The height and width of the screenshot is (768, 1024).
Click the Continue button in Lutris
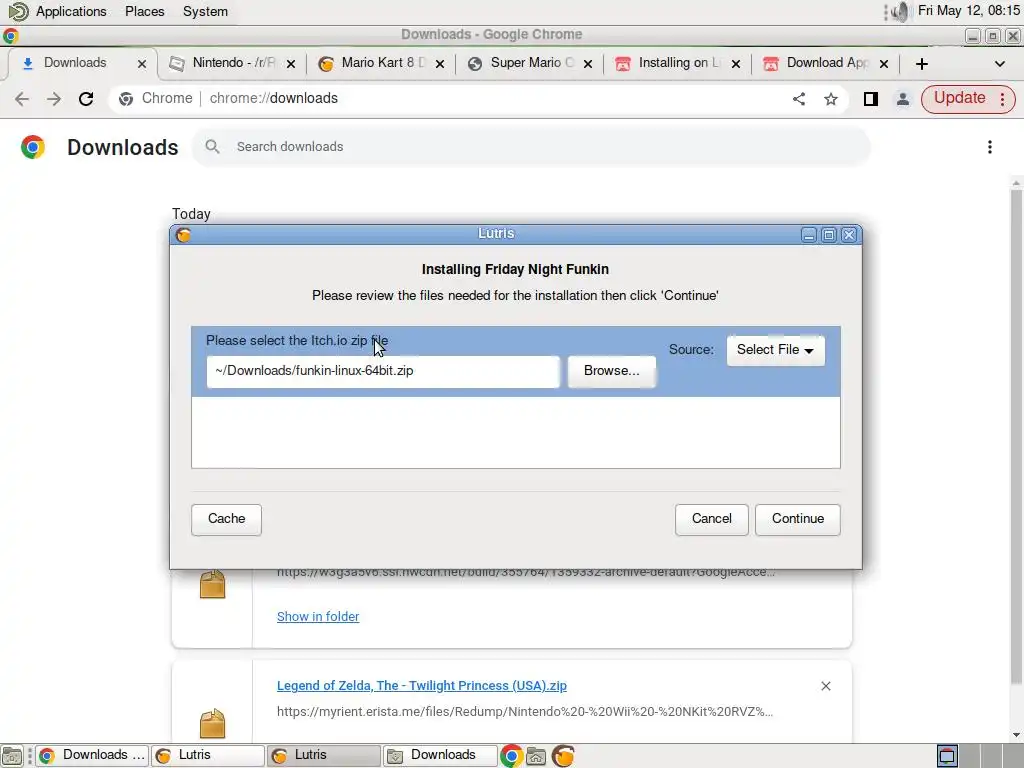[797, 519]
